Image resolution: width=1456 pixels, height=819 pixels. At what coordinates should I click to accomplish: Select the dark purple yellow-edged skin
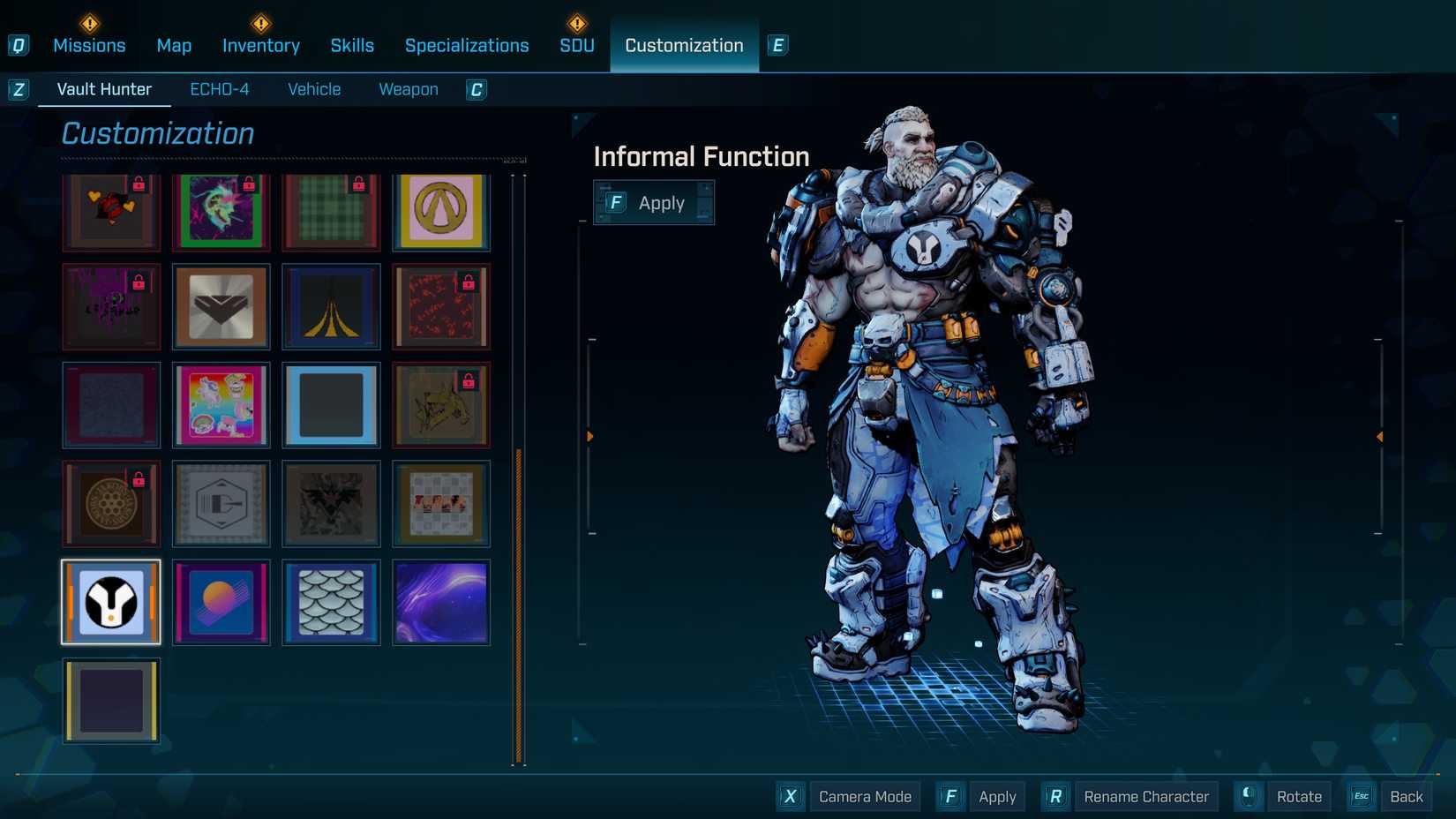[x=111, y=702]
